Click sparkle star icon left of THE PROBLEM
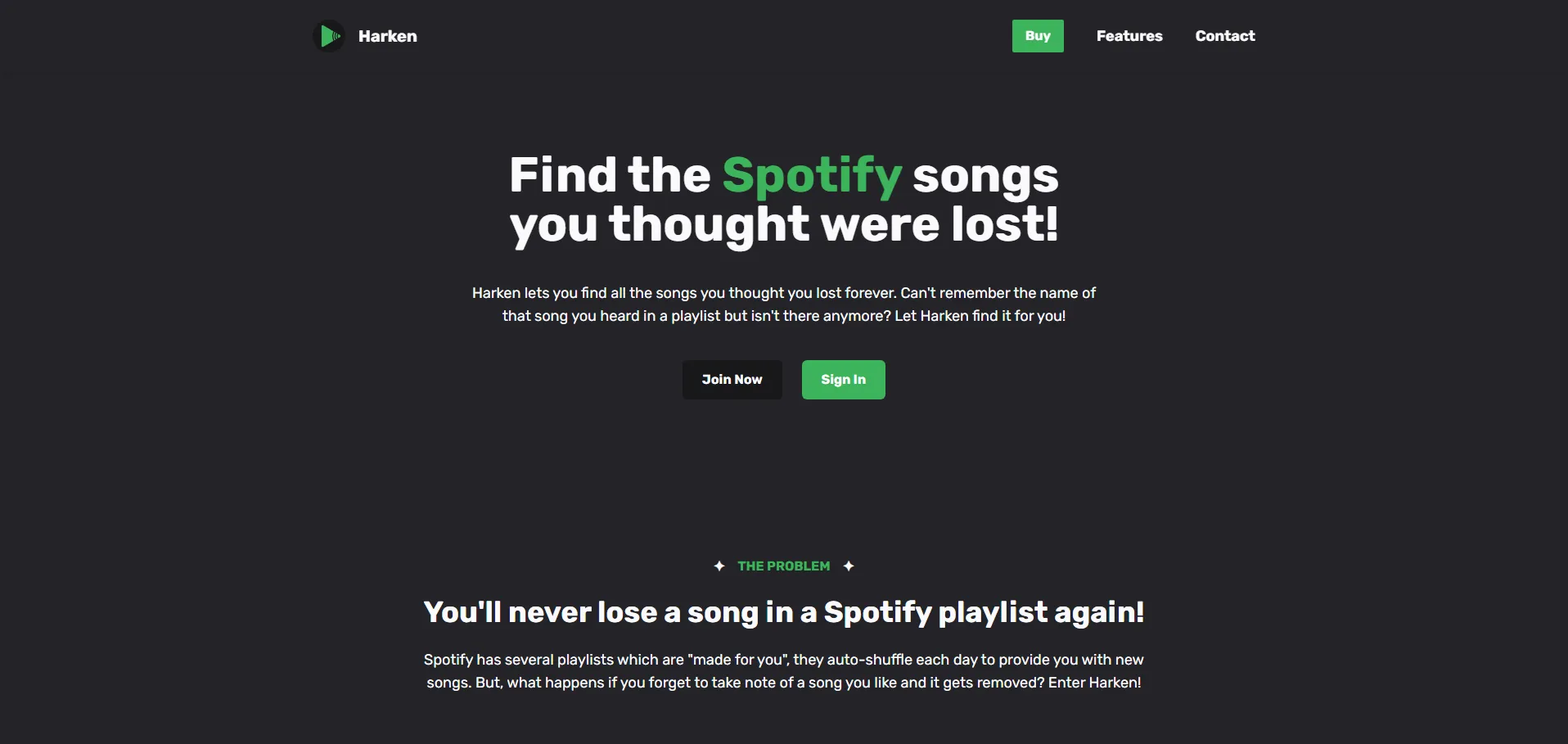Image resolution: width=1568 pixels, height=744 pixels. (x=719, y=566)
